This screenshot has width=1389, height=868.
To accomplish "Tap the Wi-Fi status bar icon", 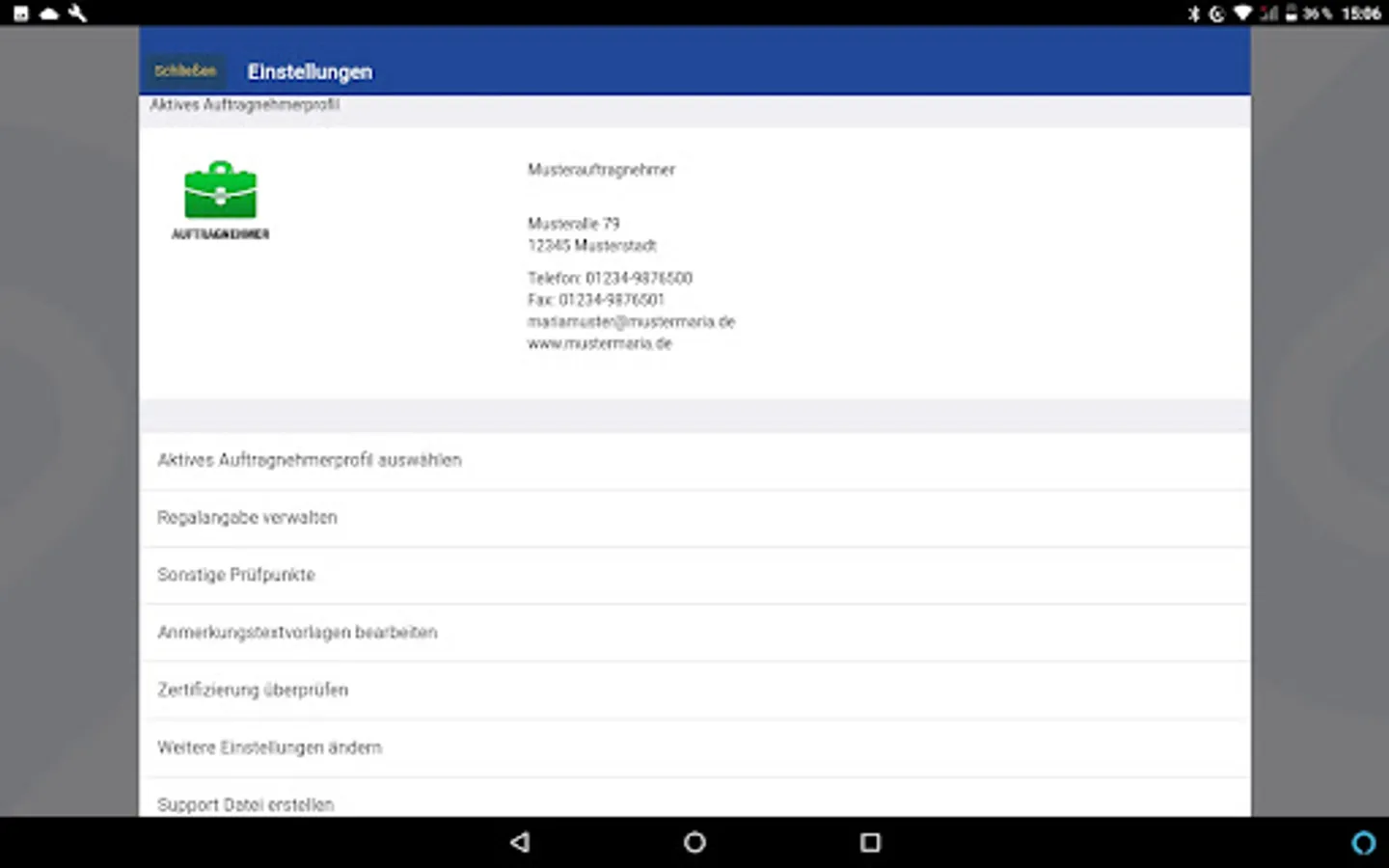I will (x=1242, y=14).
